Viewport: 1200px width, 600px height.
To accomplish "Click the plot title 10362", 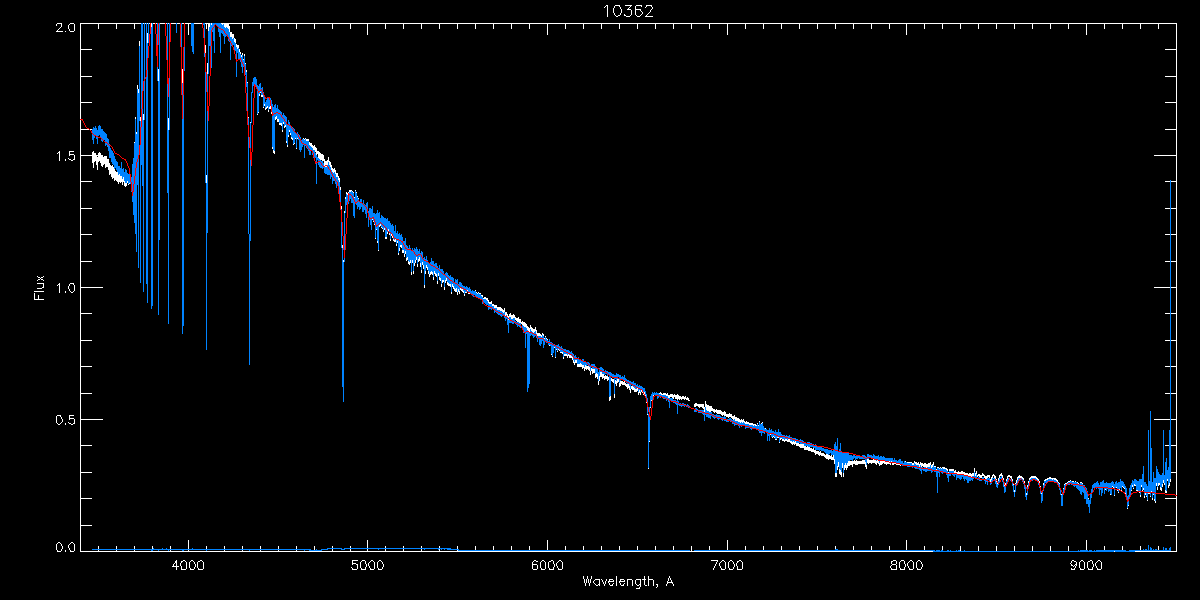I will 627,11.
